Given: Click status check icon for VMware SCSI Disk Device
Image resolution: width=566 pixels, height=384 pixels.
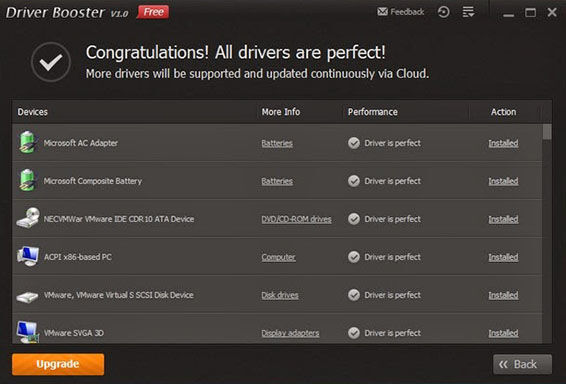Looking at the screenshot, I should (x=354, y=295).
